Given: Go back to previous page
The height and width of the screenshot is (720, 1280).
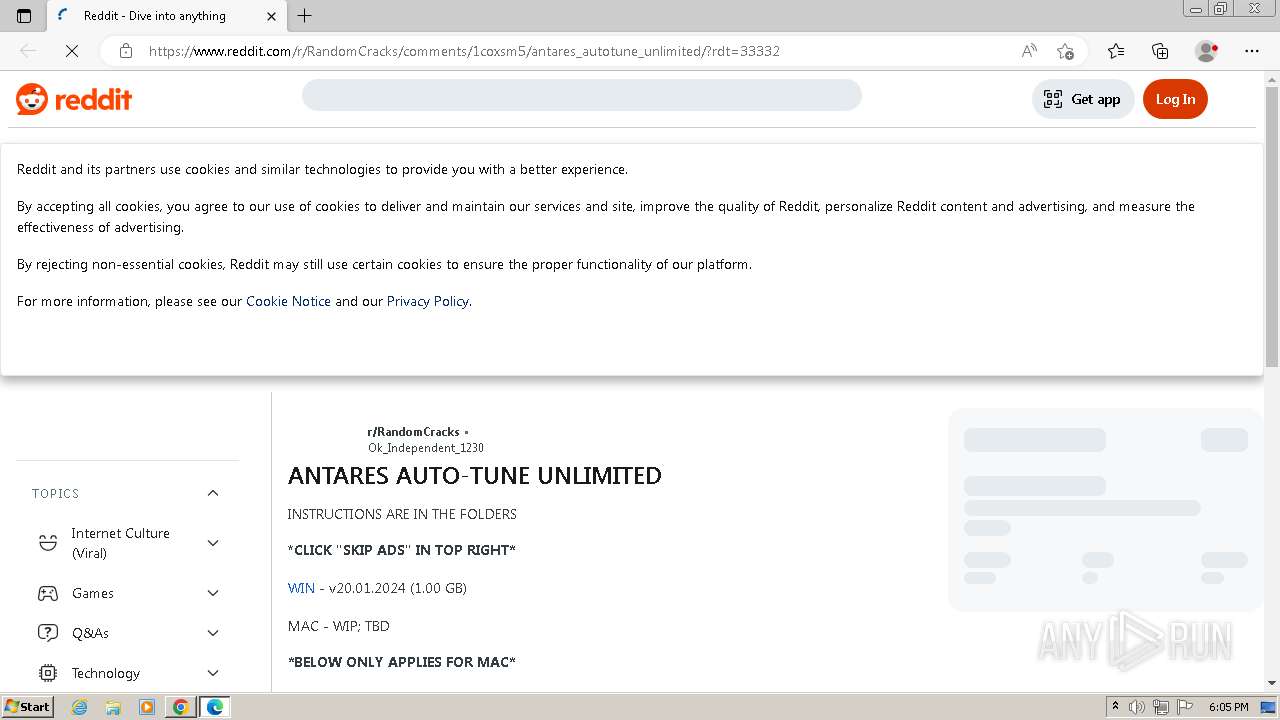Looking at the screenshot, I should click(28, 51).
